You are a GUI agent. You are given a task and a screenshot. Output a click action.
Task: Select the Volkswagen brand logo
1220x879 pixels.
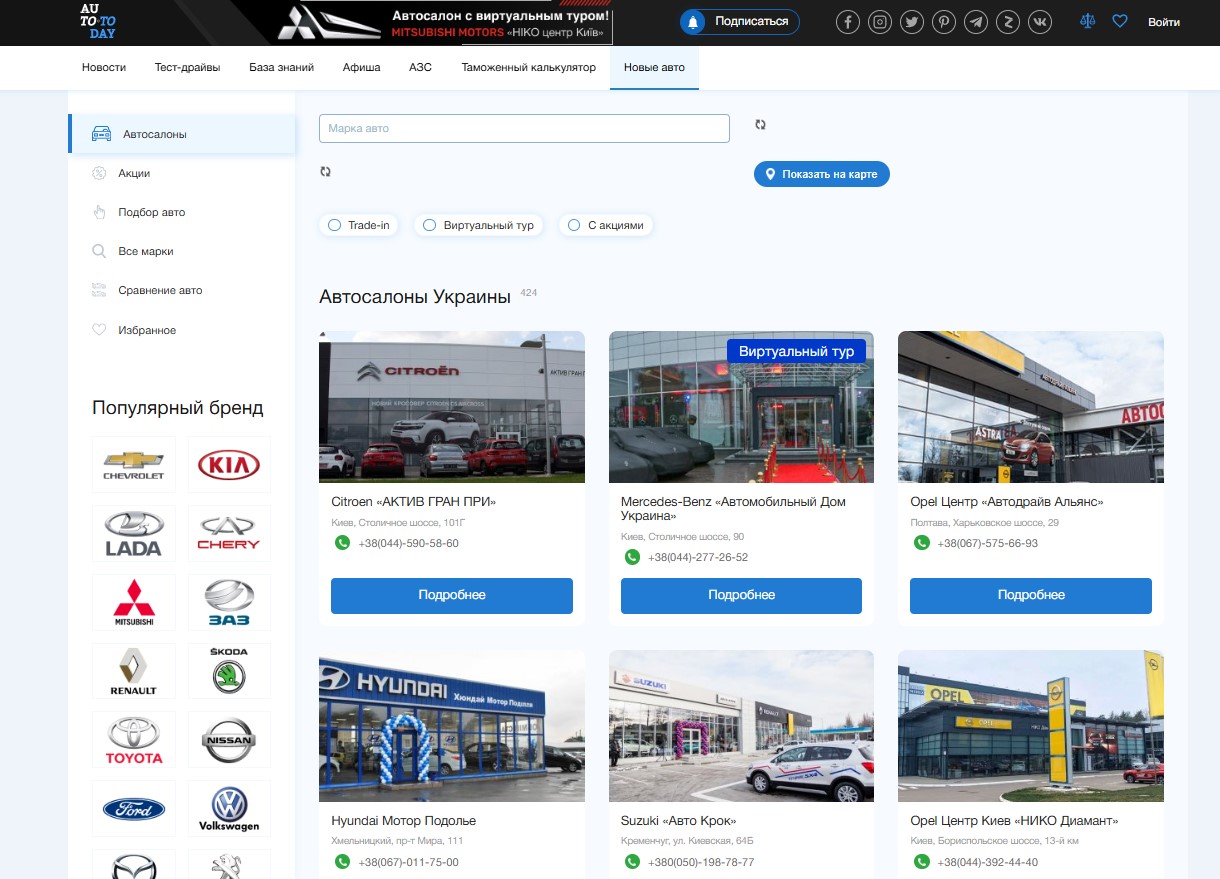click(229, 809)
